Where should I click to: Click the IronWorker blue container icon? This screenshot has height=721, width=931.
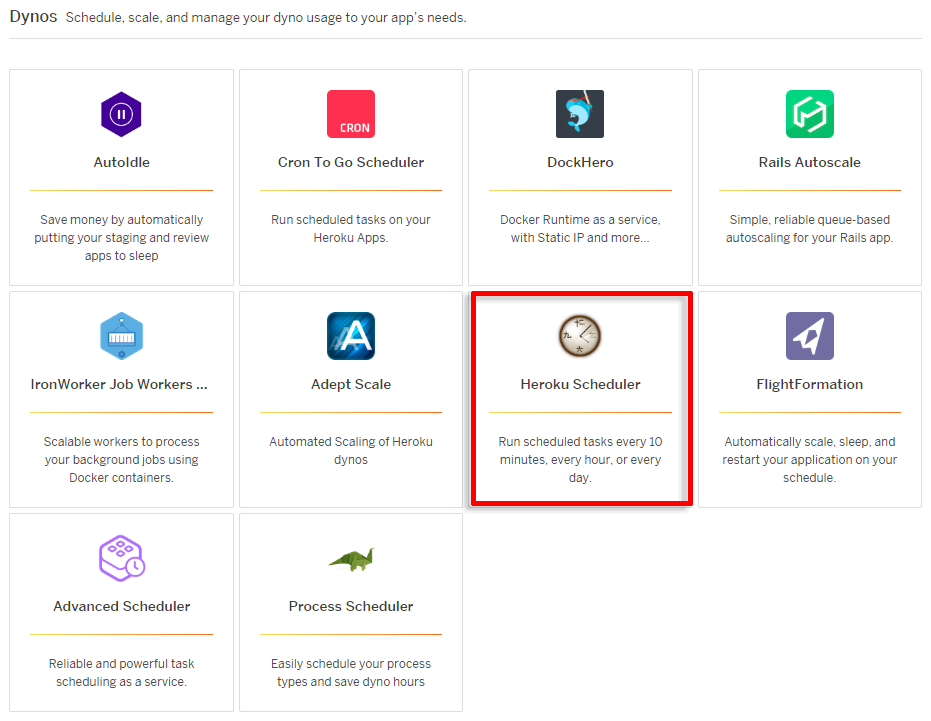pos(121,336)
